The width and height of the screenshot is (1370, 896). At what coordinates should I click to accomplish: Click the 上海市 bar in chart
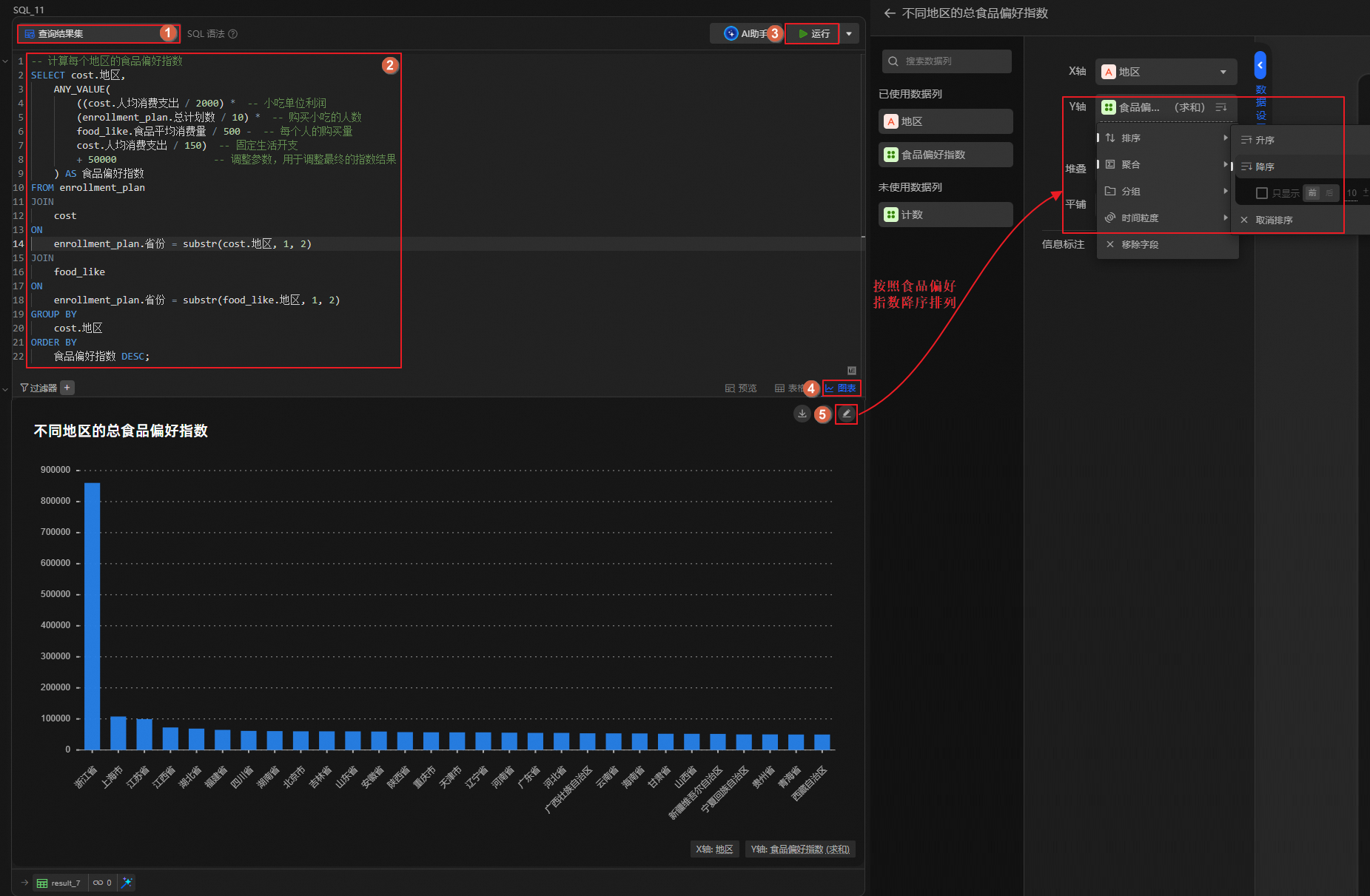point(118,732)
